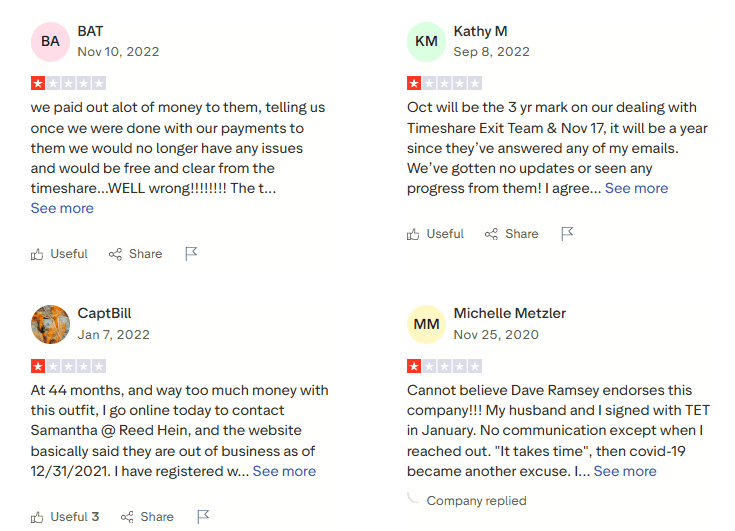The height and width of the screenshot is (531, 735).
Task: Click thumbs-up icon on BAT's review
Action: (38, 254)
